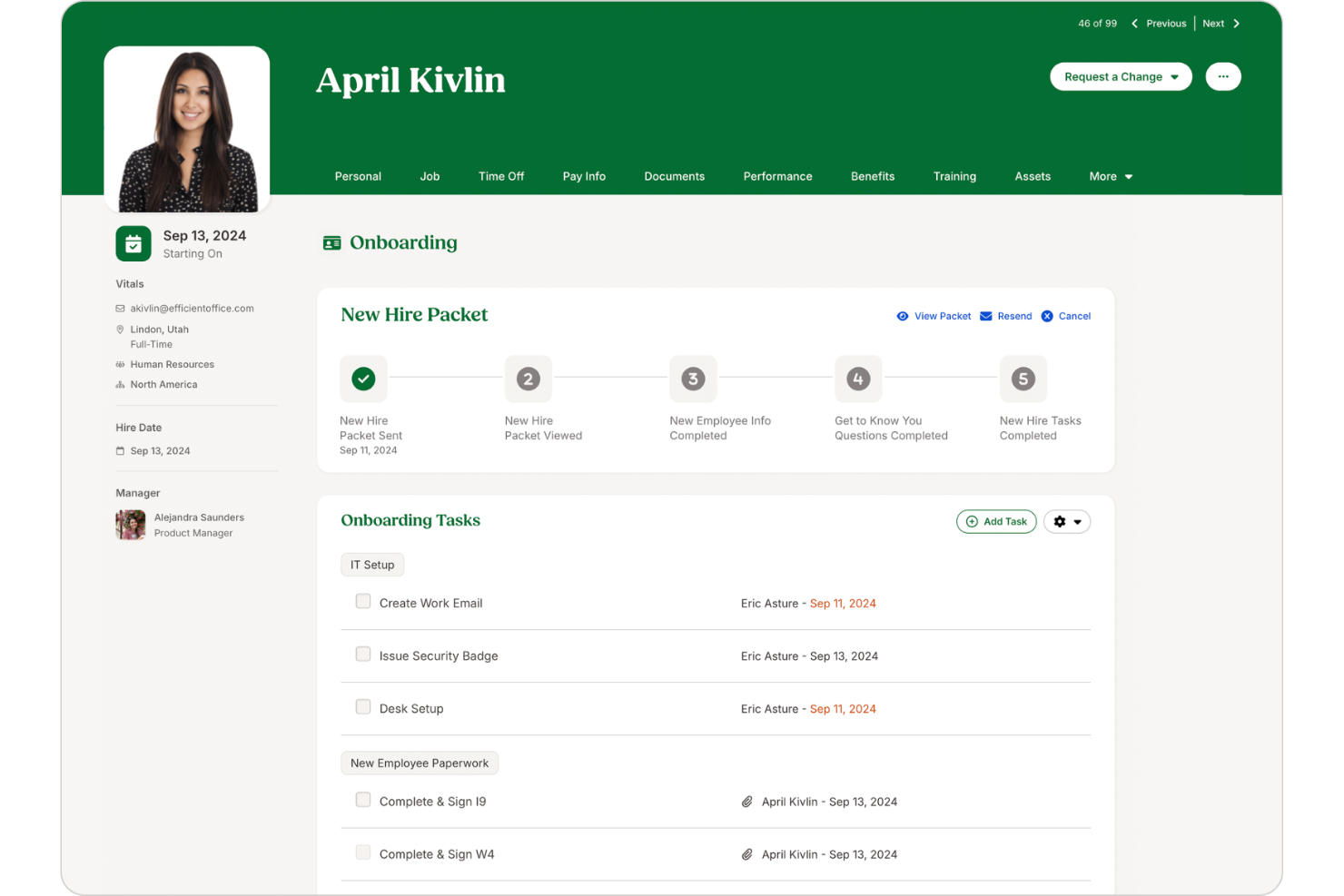Open manager Alejandra Saunders profile link

coord(199,517)
